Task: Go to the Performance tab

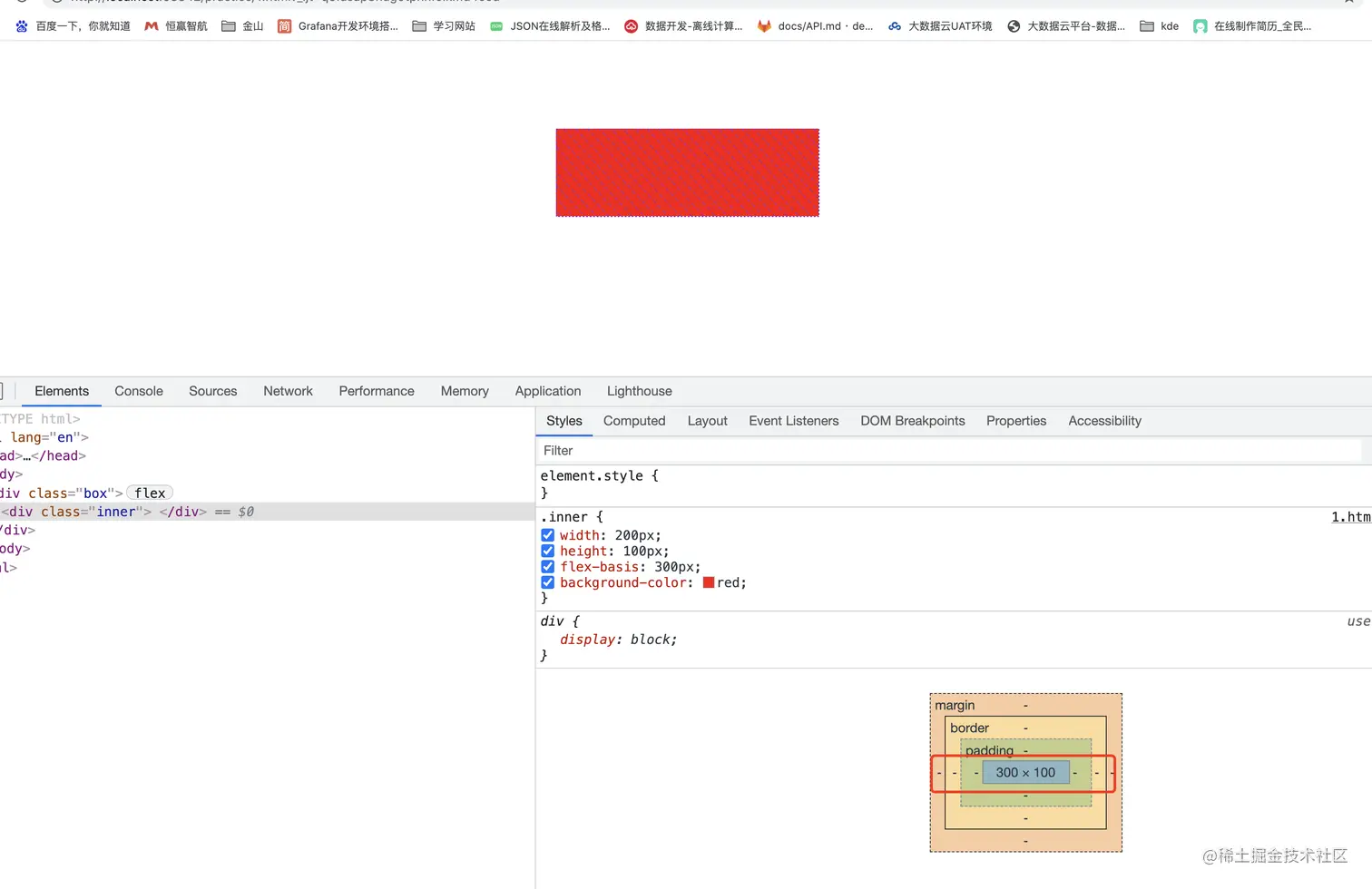Action: (377, 391)
